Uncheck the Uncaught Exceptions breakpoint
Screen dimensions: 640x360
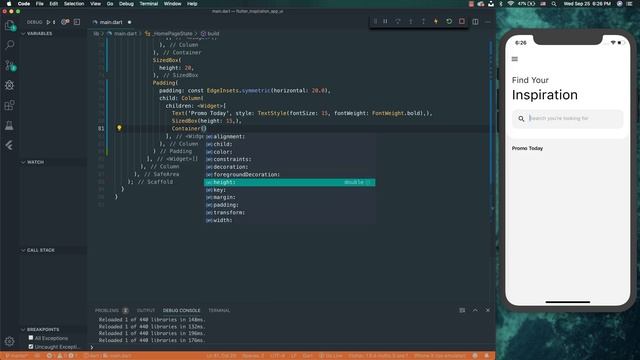tap(31, 347)
